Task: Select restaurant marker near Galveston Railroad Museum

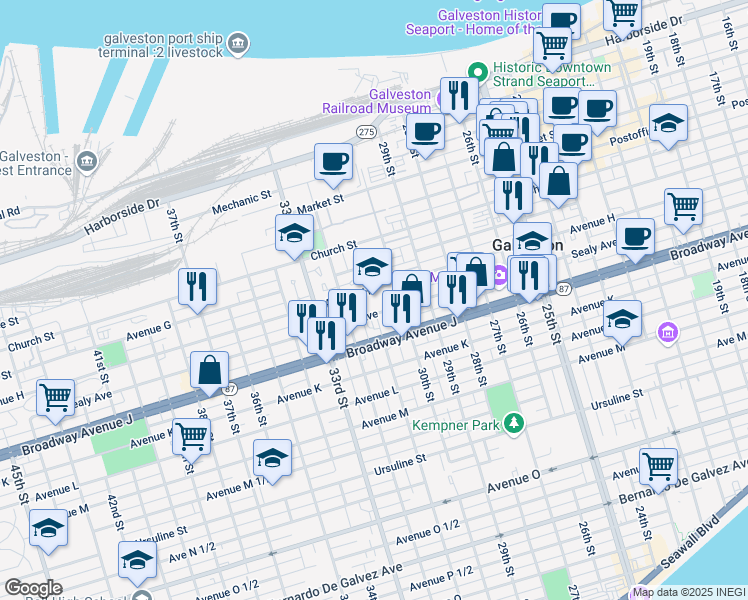Action: coord(459,100)
